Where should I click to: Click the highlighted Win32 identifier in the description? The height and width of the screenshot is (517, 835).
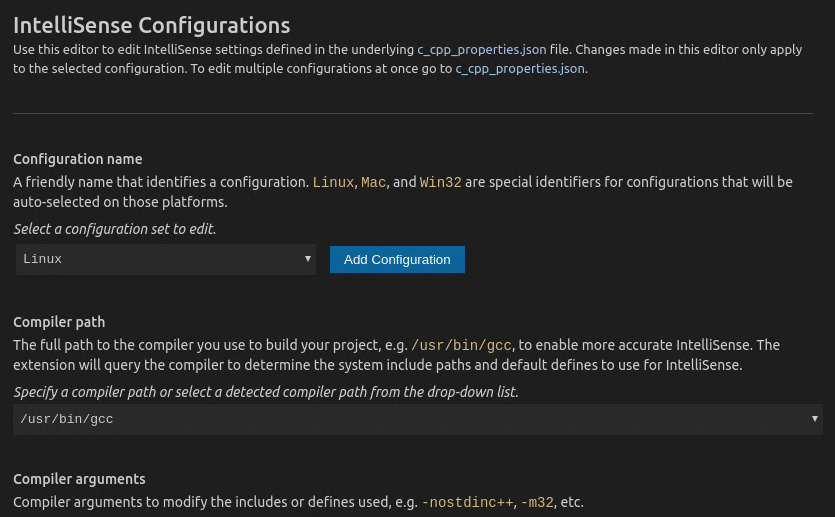coord(439,182)
